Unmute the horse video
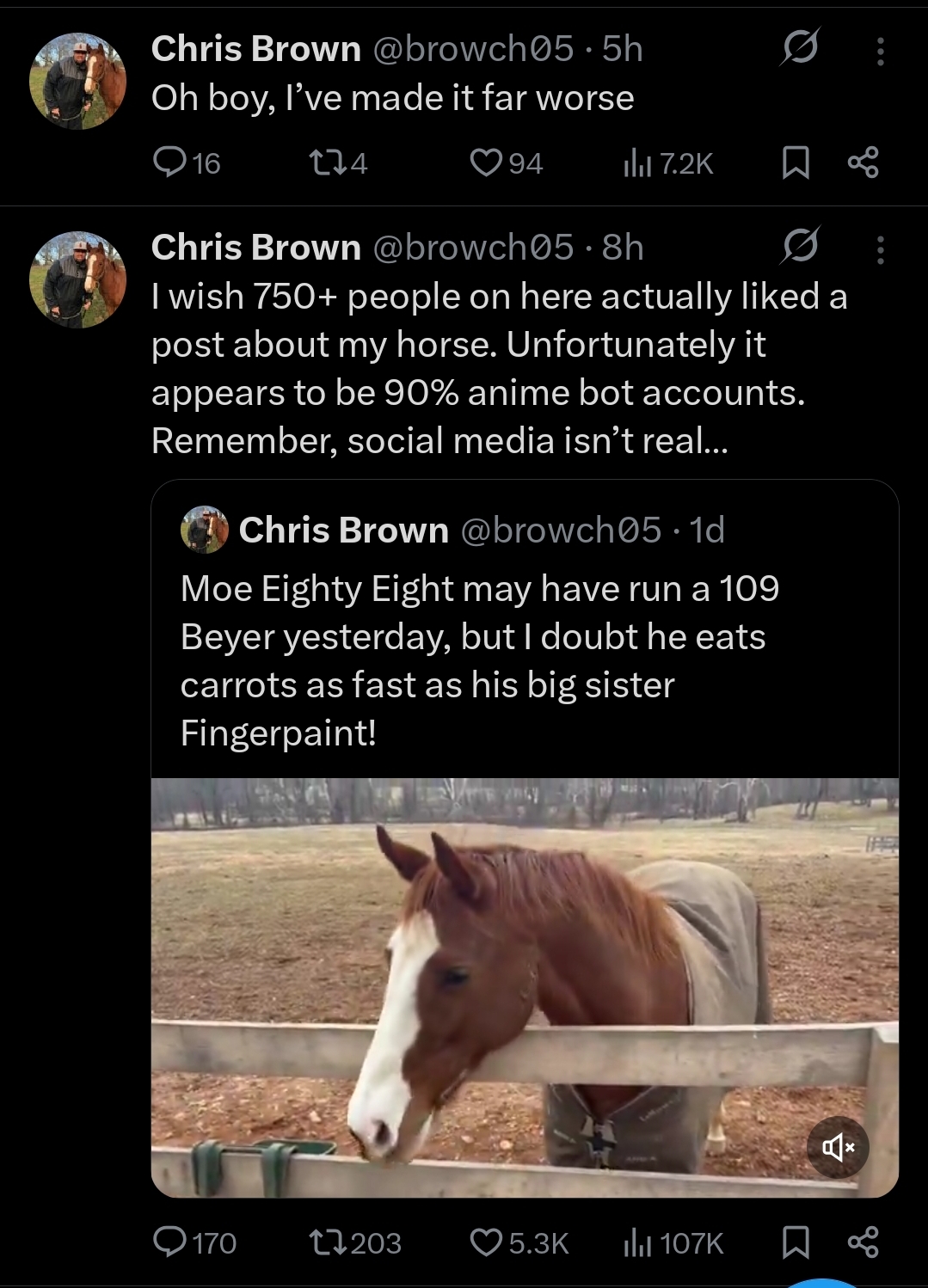 click(838, 1147)
